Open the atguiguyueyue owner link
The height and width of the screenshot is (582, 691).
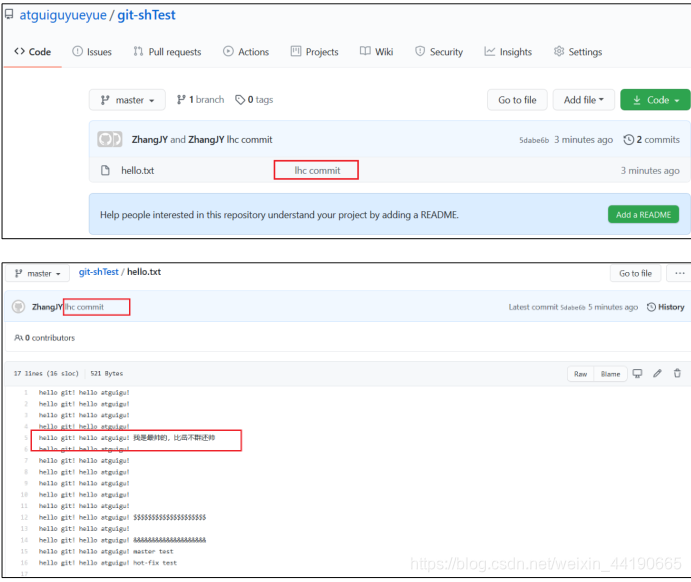click(63, 15)
